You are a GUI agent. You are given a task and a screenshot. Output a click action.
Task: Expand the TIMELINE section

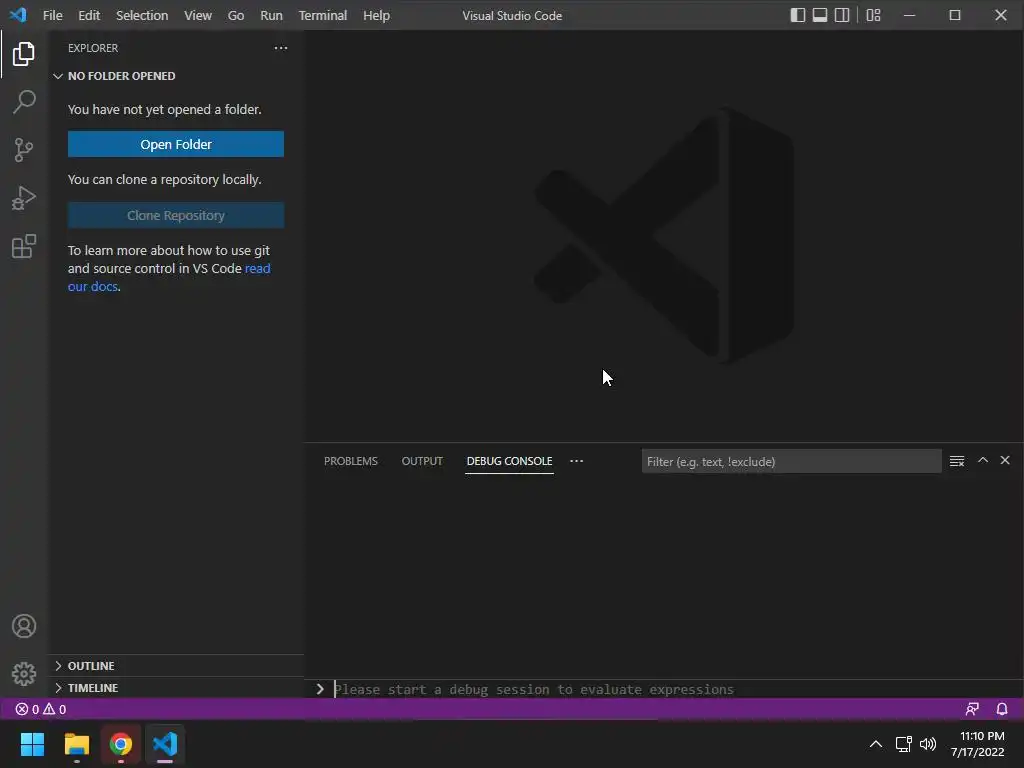coord(176,688)
